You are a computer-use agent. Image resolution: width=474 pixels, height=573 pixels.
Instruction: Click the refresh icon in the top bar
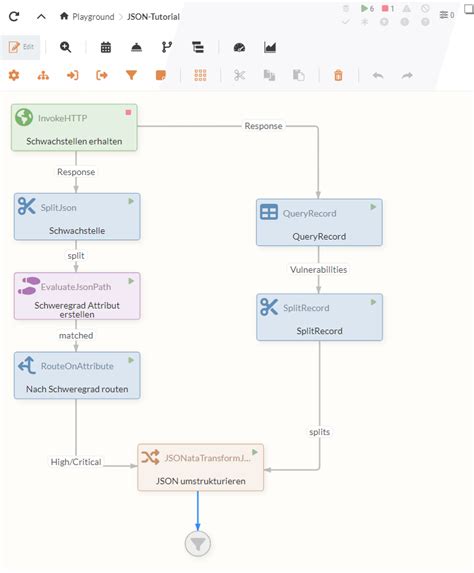[x=14, y=16]
